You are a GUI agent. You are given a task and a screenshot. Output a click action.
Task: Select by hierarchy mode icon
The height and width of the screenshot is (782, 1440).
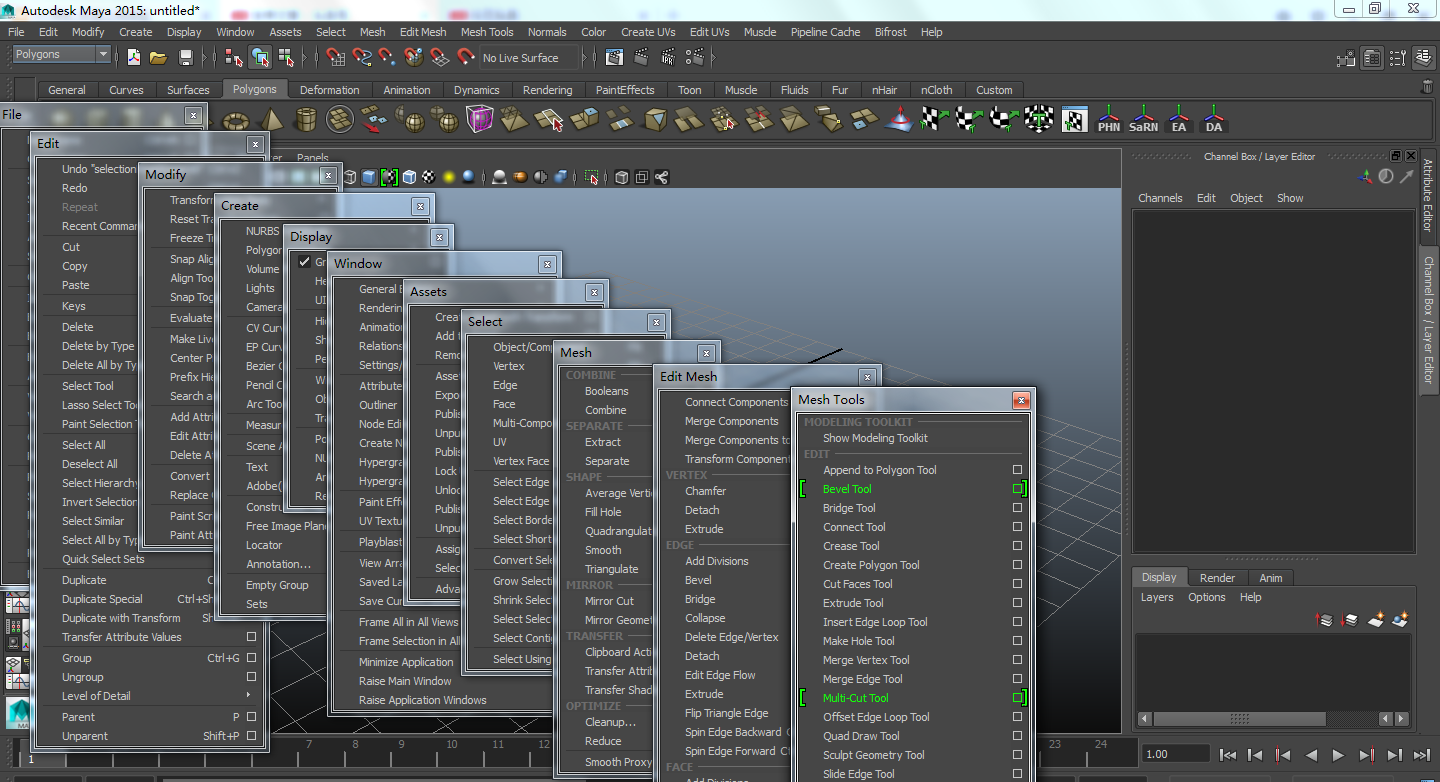(235, 57)
